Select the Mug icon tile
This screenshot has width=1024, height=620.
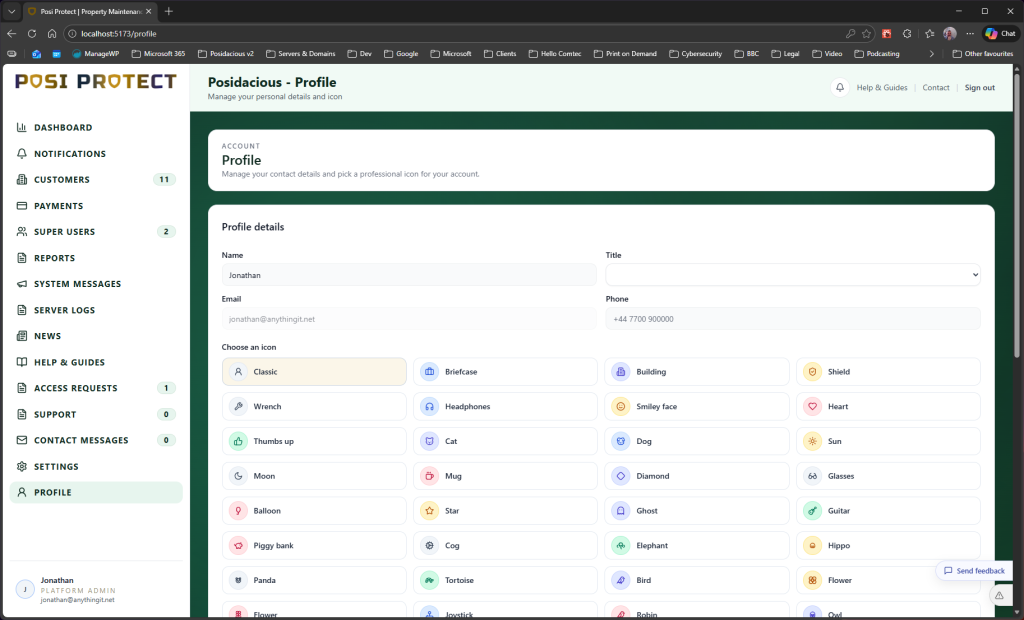click(506, 476)
